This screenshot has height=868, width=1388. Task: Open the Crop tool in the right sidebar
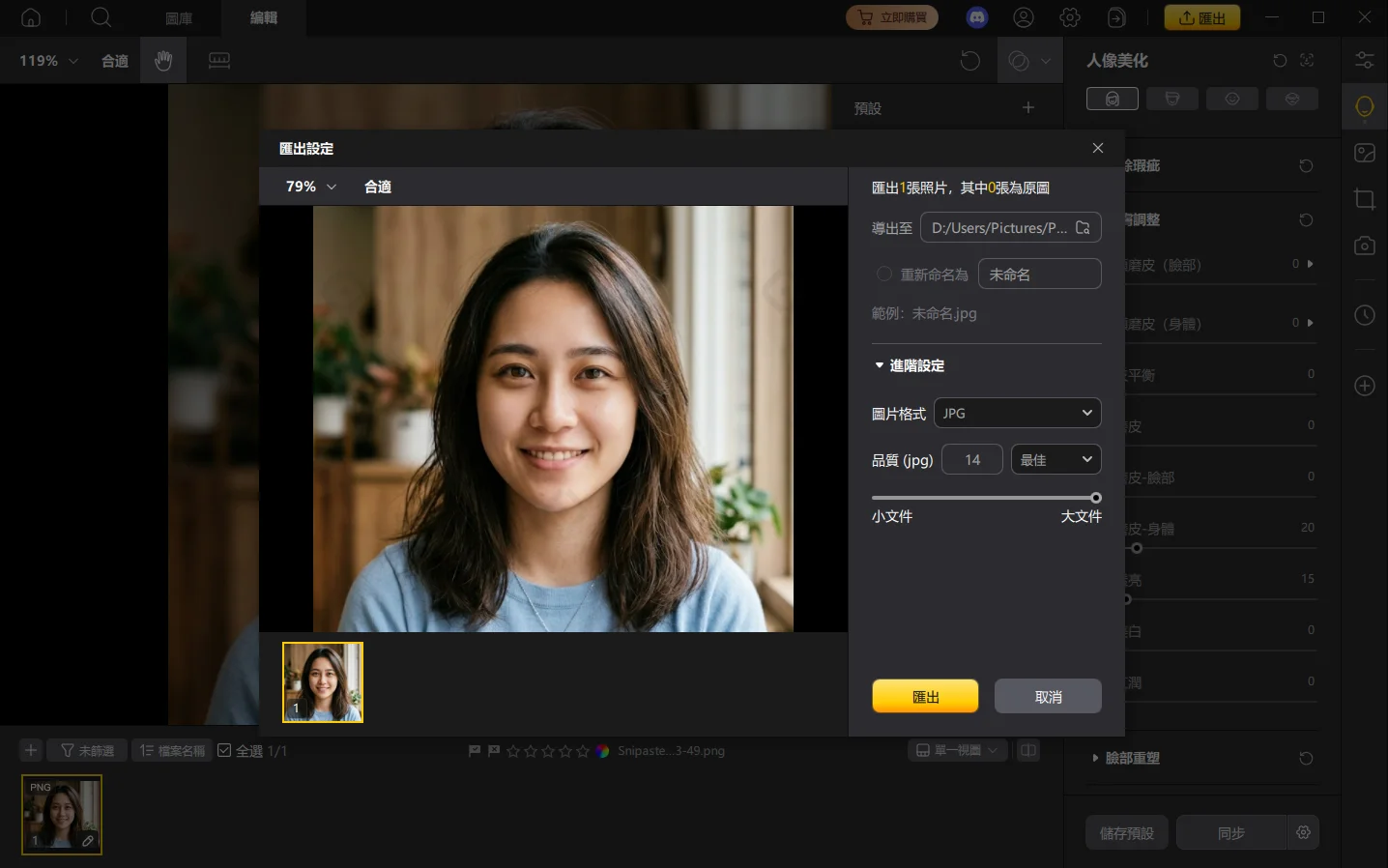(1364, 199)
